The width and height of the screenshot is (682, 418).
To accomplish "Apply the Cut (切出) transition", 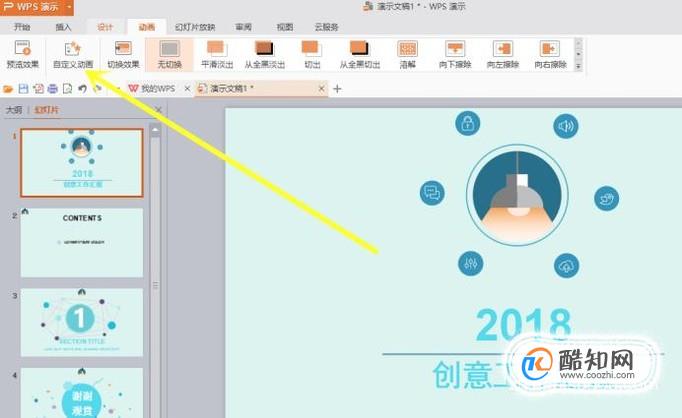I will coord(312,55).
